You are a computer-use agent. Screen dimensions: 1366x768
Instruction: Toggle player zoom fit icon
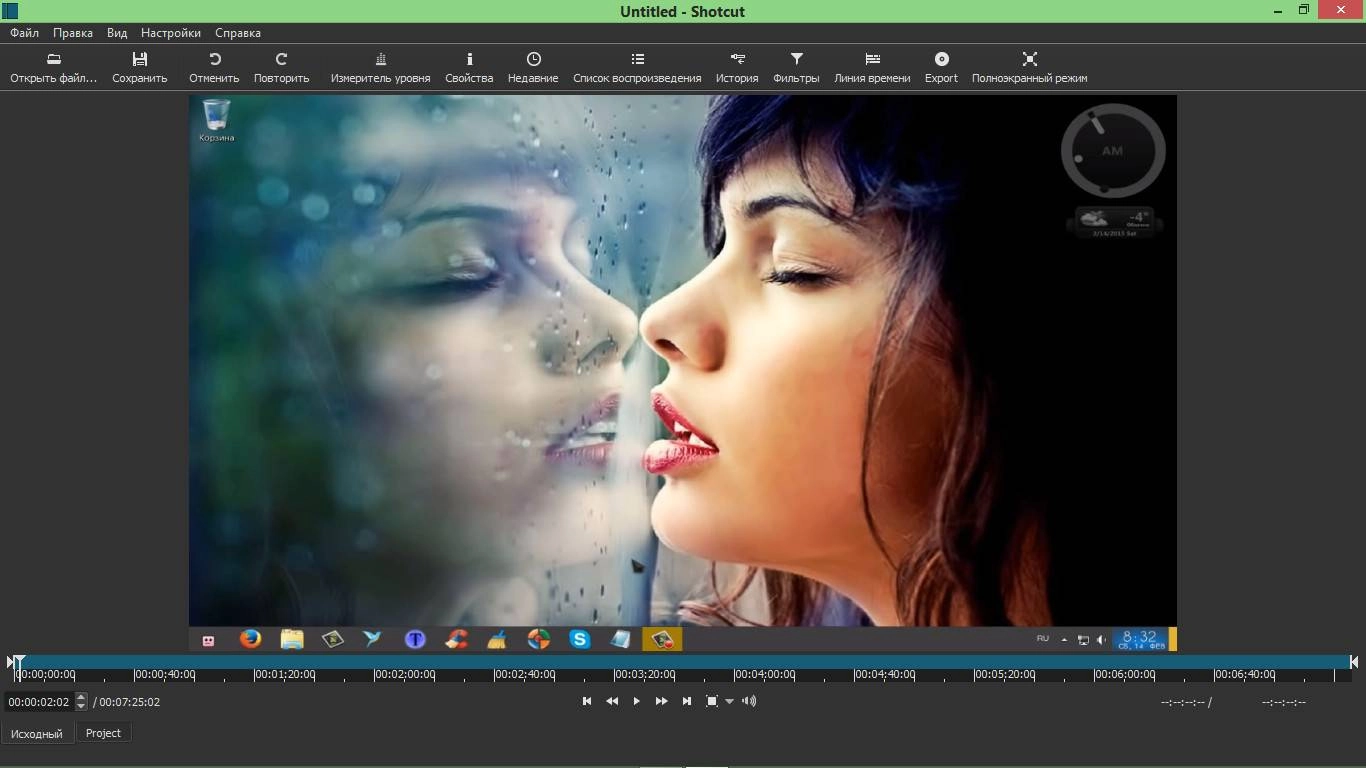pyautogui.click(x=711, y=701)
